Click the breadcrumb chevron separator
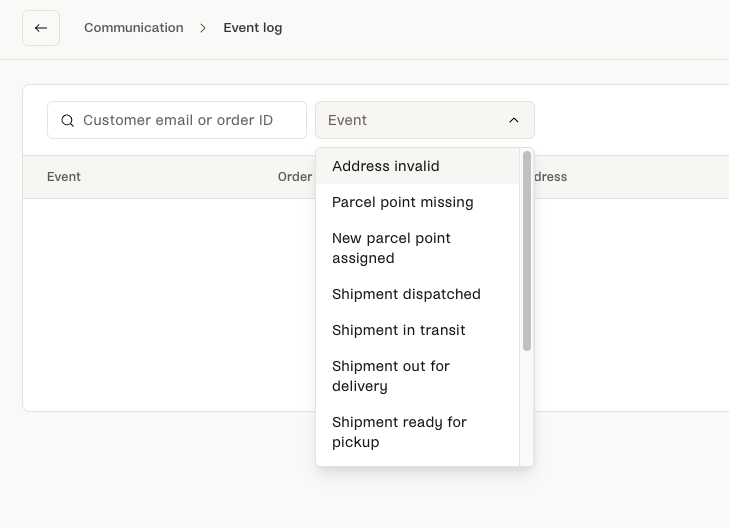 203,28
